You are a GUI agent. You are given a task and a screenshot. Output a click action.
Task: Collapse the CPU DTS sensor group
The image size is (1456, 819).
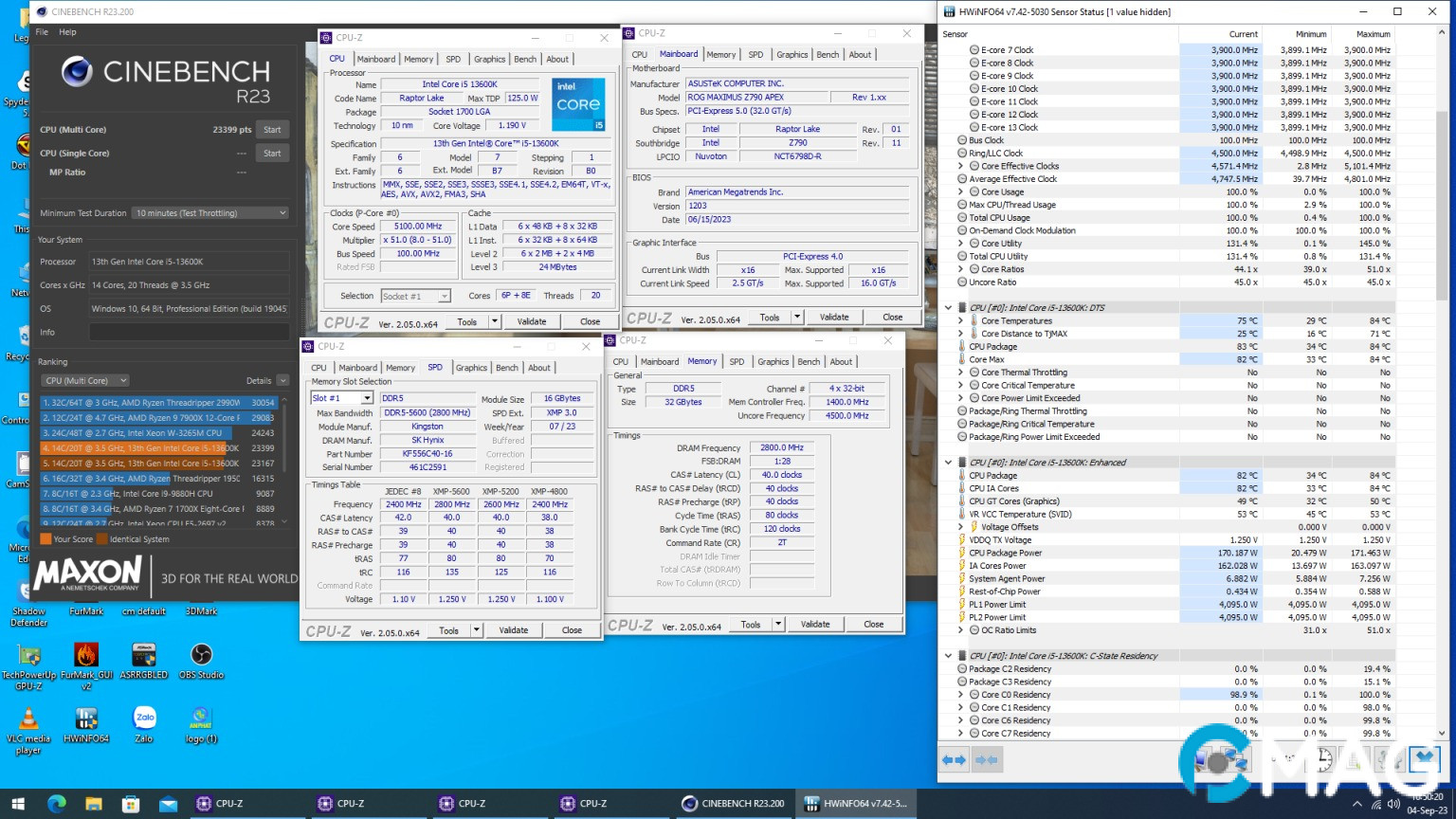point(948,308)
